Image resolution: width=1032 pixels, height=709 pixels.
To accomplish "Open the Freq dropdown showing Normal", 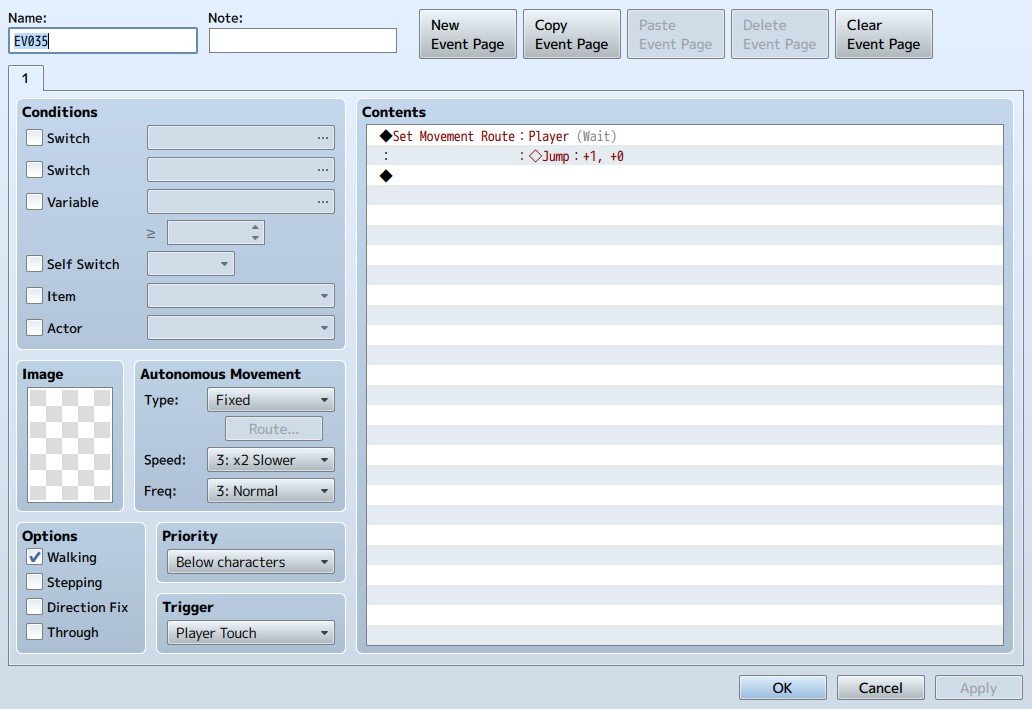I will click(271, 490).
